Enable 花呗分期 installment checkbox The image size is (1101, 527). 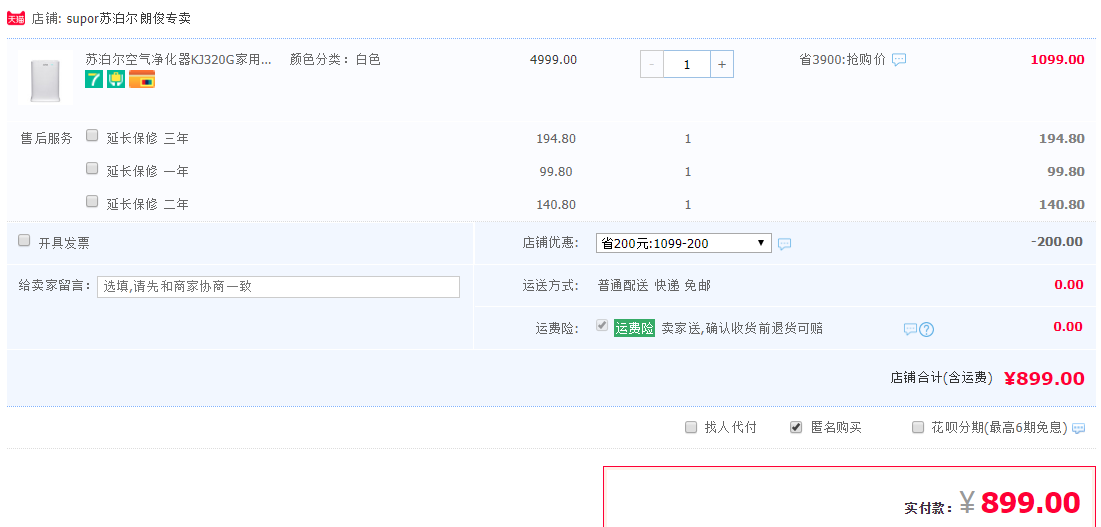point(918,427)
